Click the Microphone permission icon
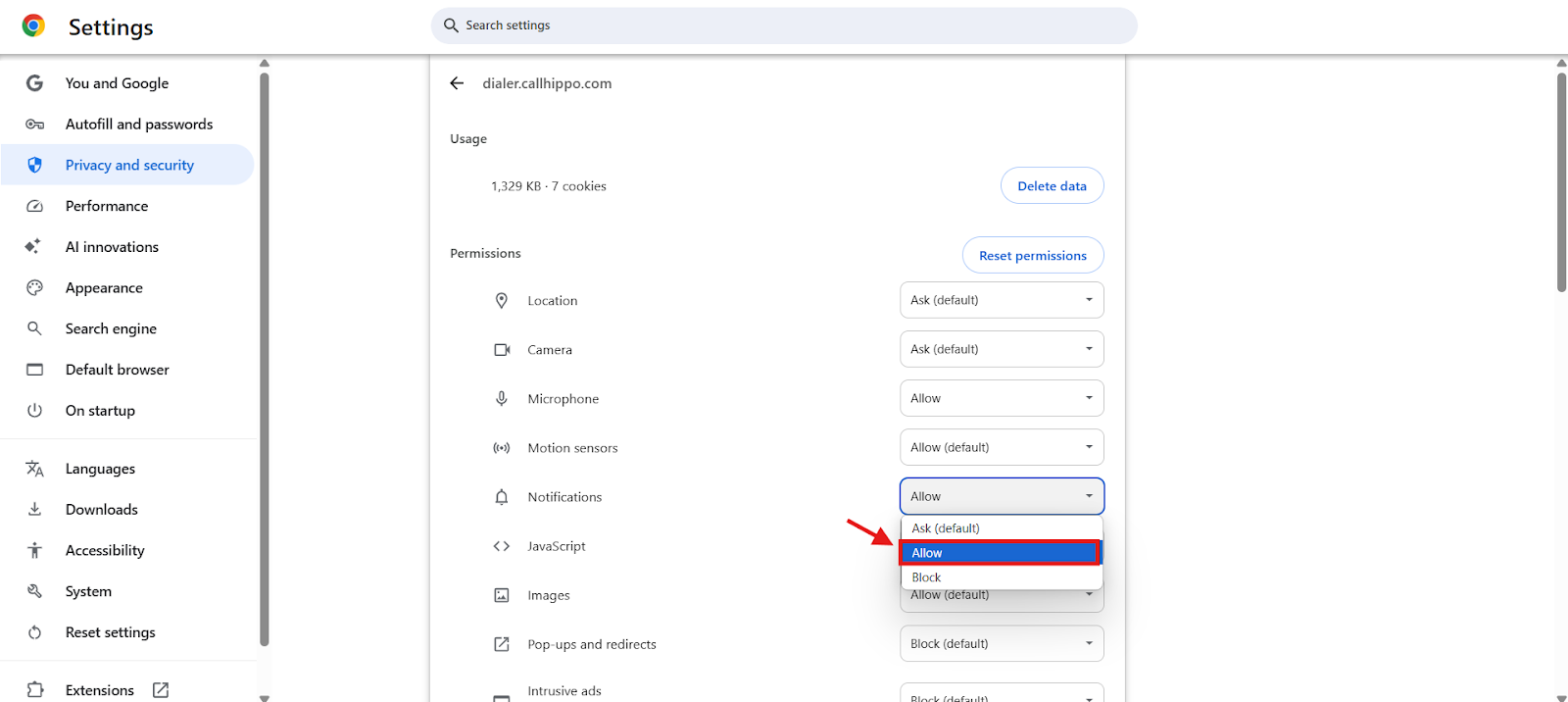1568x702 pixels. (502, 399)
